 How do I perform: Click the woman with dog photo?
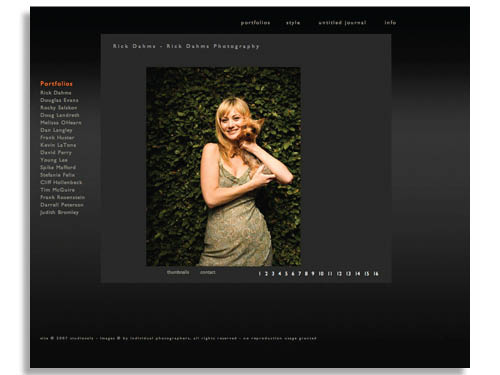(223, 166)
